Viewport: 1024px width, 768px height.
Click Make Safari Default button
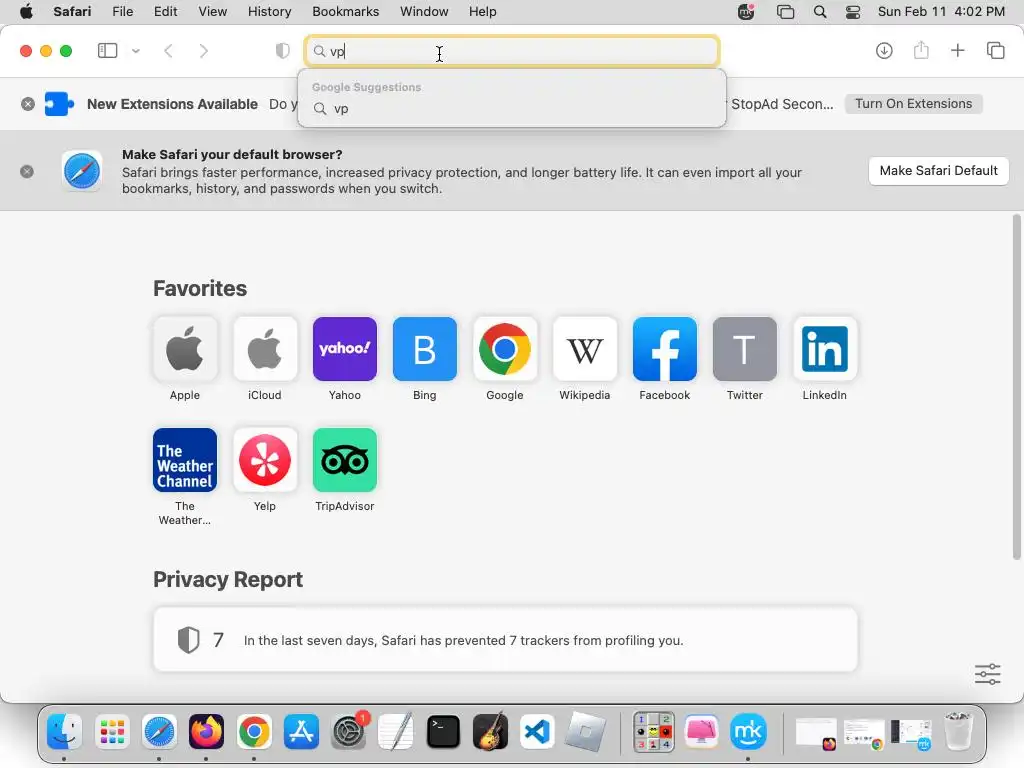pos(938,170)
